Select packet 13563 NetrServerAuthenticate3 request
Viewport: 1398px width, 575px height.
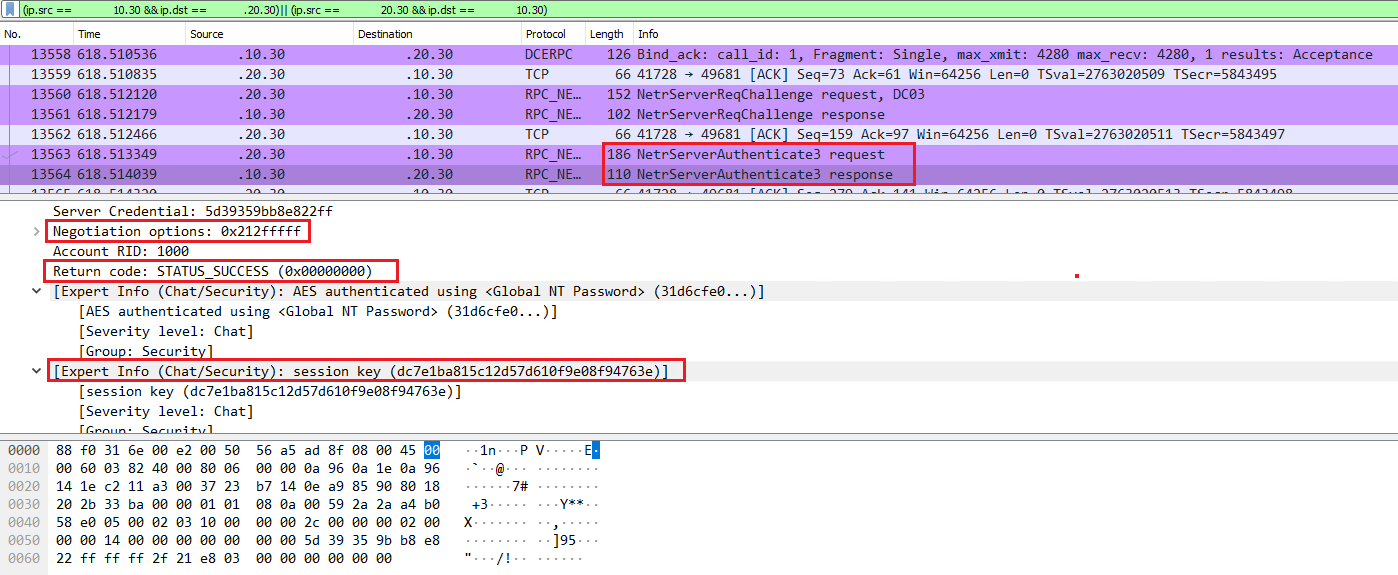click(699, 154)
